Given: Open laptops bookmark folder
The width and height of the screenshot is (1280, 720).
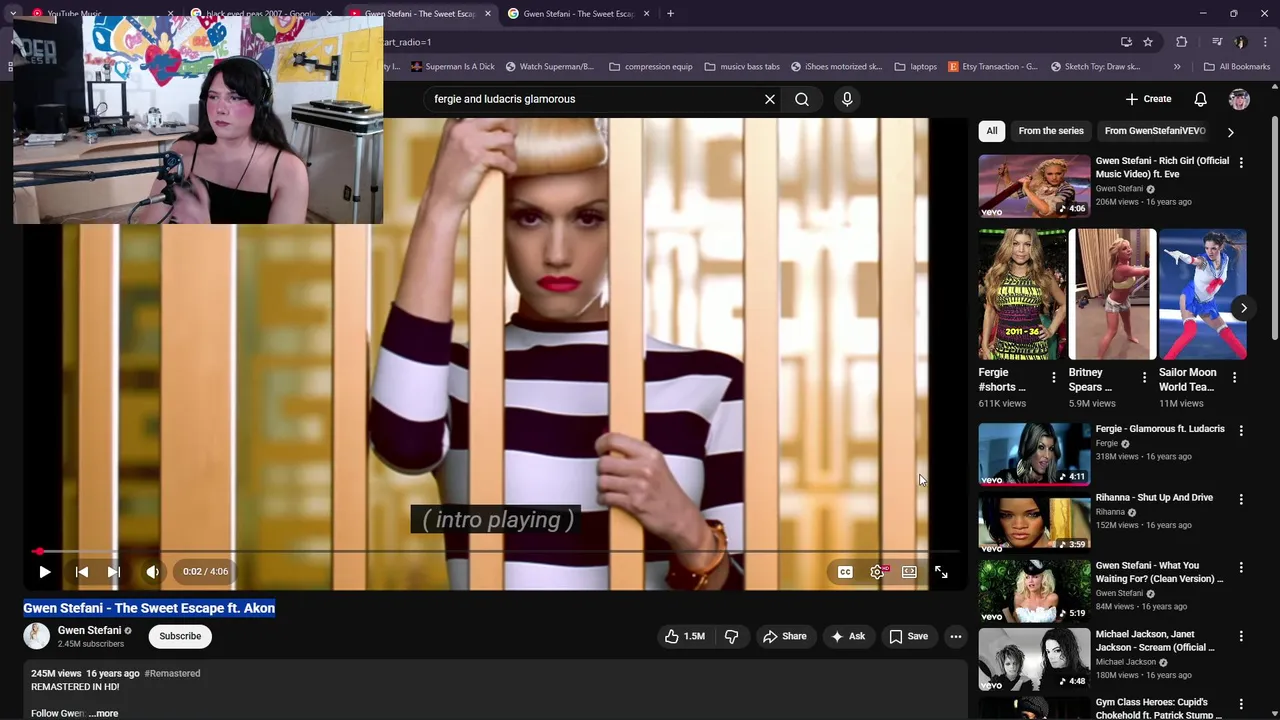Looking at the screenshot, I should pyautogui.click(x=916, y=67).
